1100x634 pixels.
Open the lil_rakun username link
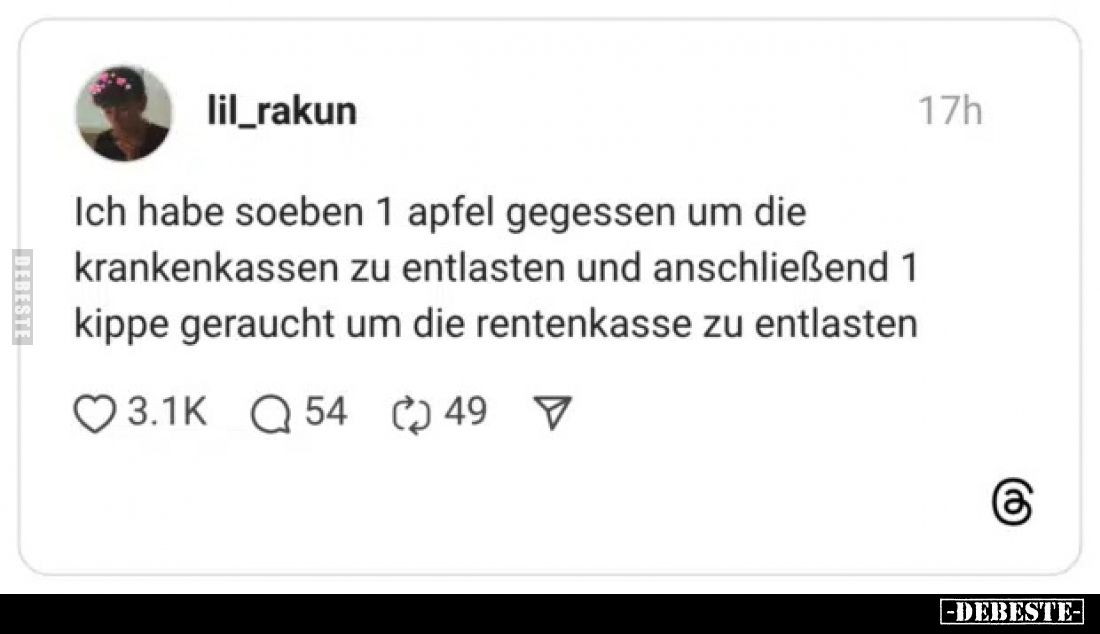coord(281,112)
